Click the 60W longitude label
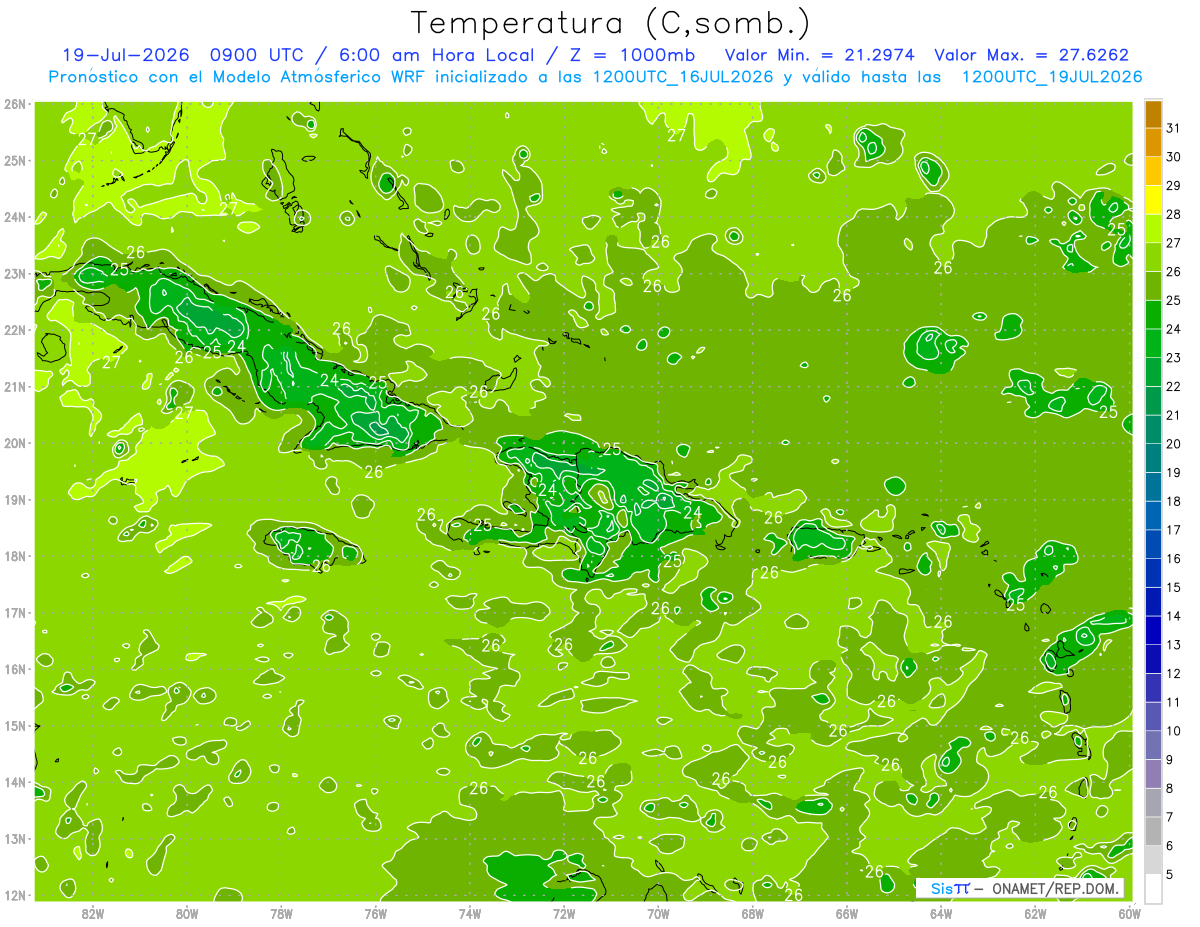The width and height of the screenshot is (1200, 927). point(1128,912)
